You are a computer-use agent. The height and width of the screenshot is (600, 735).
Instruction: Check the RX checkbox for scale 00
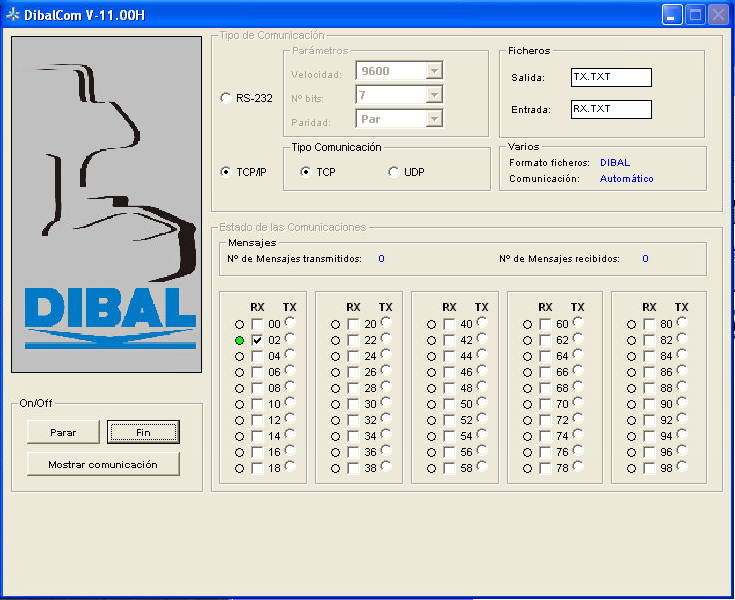257,324
